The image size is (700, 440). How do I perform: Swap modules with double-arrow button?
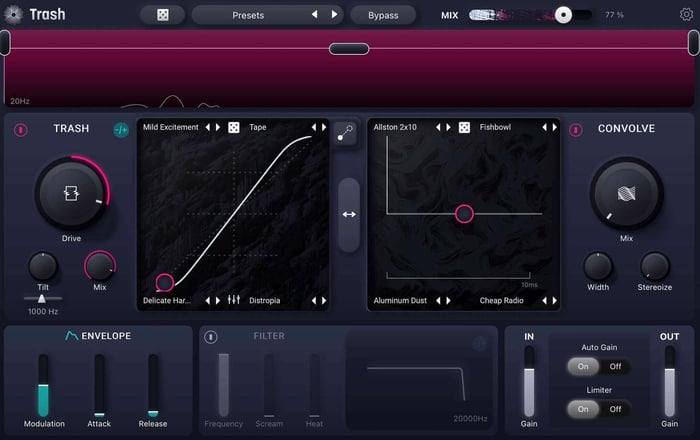349,215
